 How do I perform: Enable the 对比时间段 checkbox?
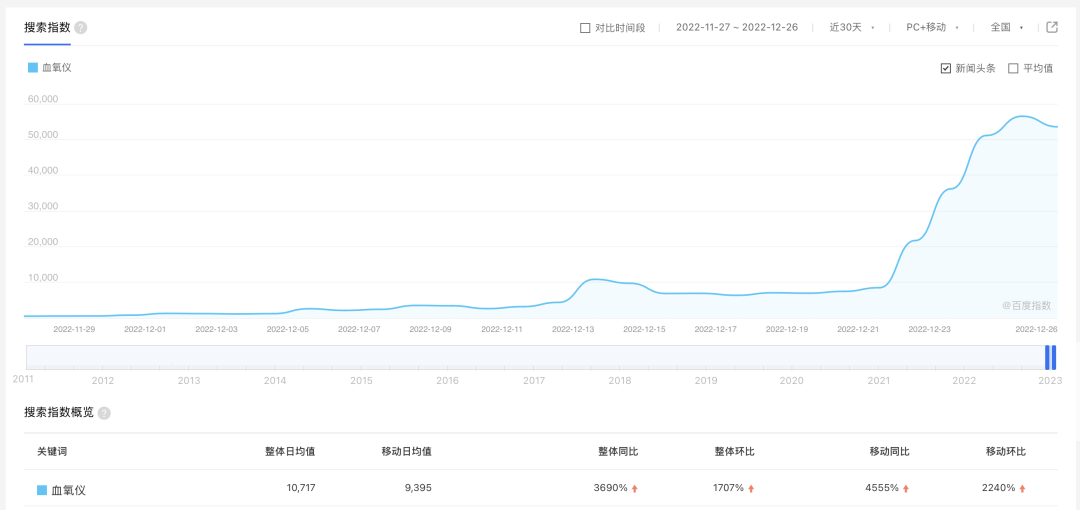pyautogui.click(x=585, y=28)
